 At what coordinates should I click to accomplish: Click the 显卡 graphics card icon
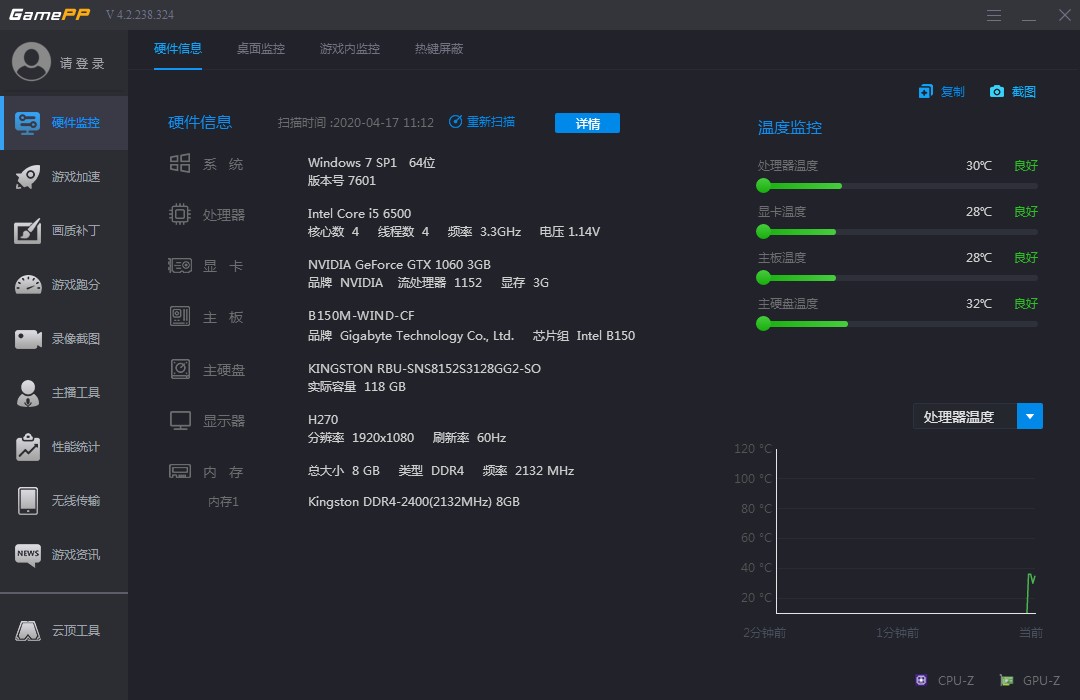tap(180, 265)
